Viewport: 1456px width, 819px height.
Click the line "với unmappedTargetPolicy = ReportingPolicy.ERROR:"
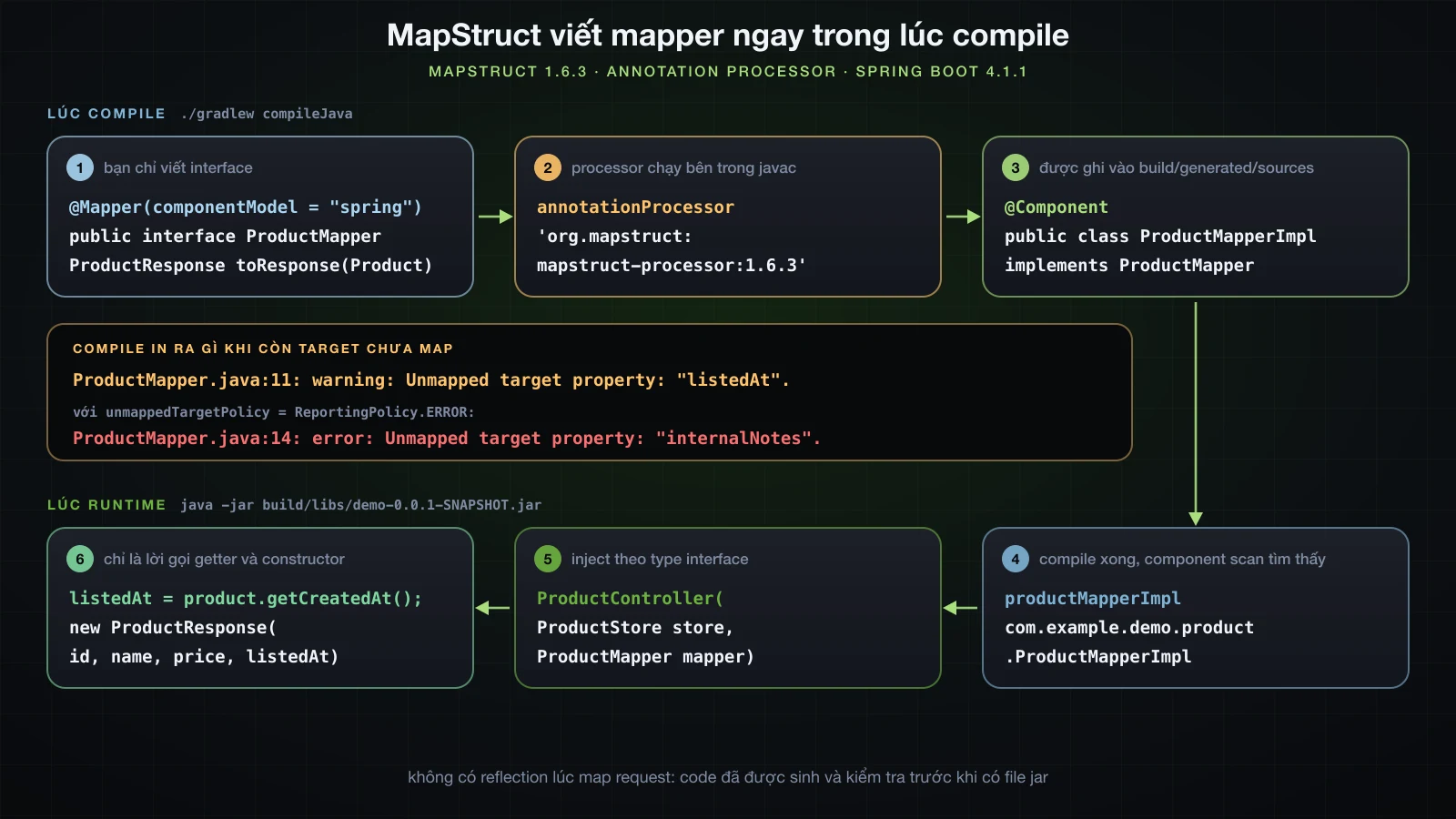tap(274, 412)
